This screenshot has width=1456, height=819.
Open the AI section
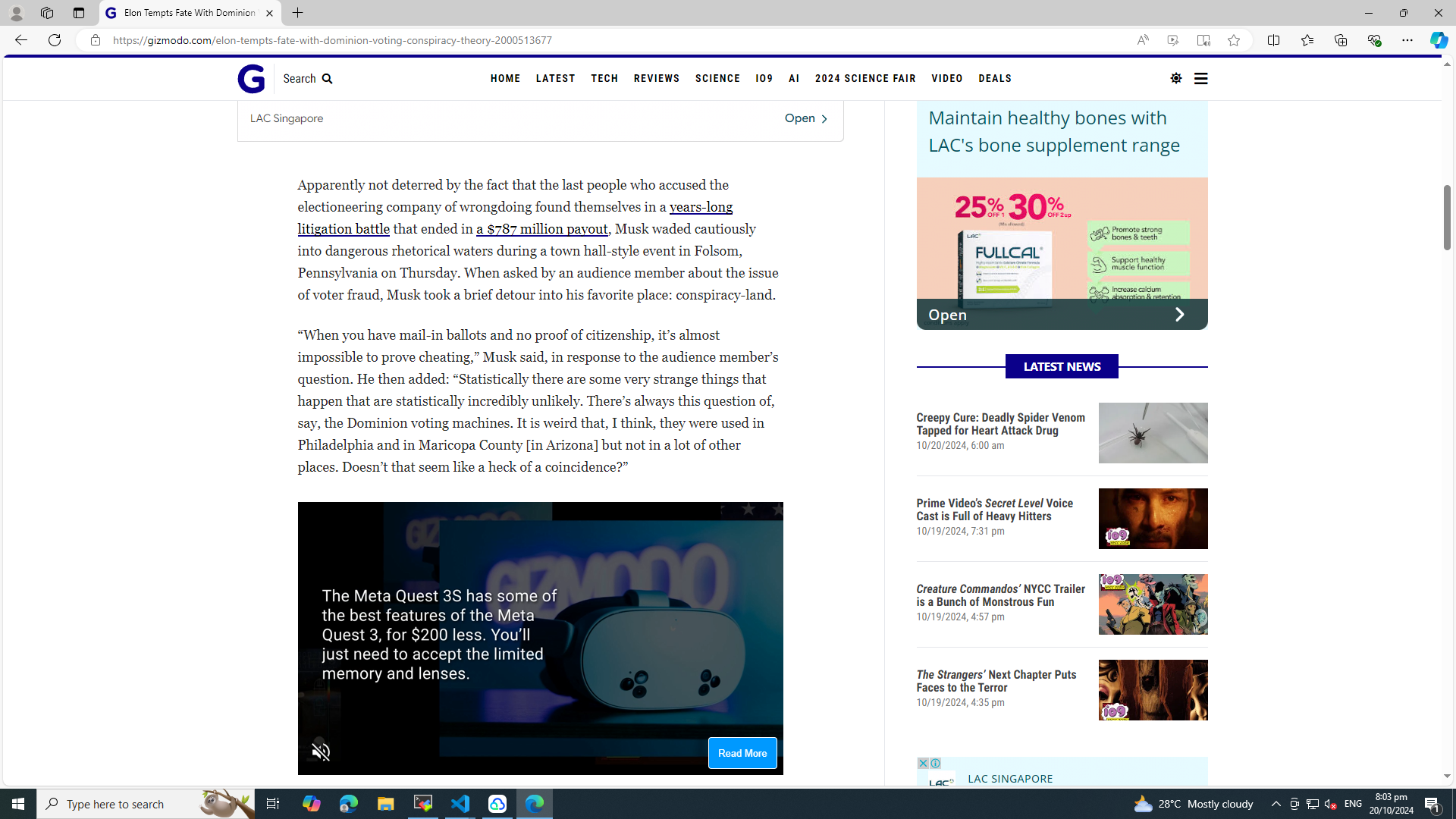coord(794,79)
